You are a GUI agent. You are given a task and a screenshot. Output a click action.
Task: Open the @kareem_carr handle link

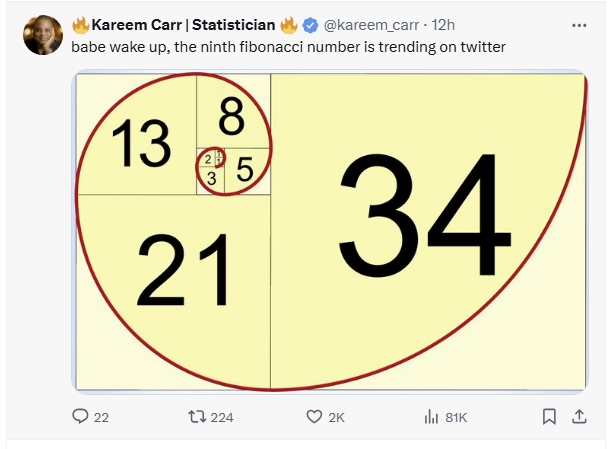coord(371,25)
